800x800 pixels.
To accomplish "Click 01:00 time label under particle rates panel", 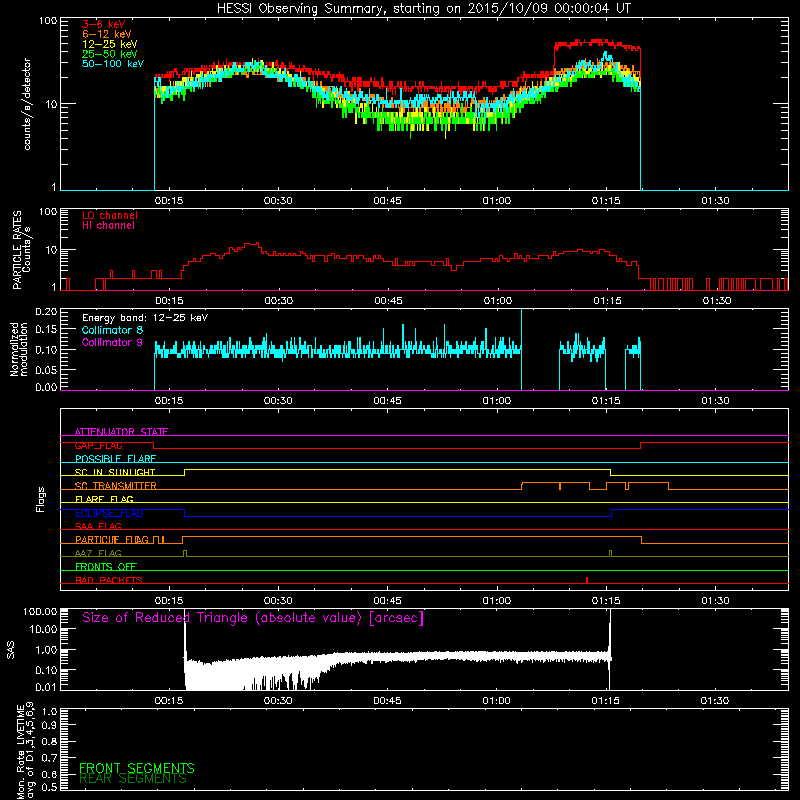I will coord(497,301).
